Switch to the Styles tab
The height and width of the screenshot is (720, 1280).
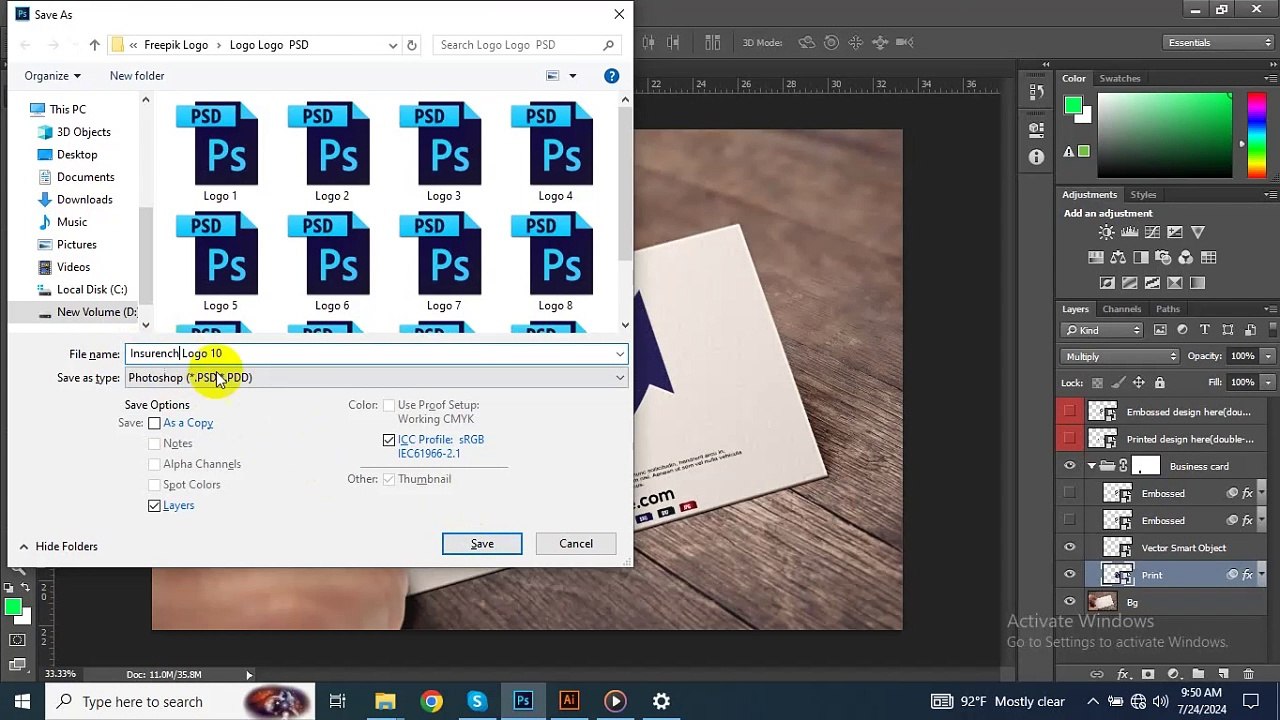pyautogui.click(x=1143, y=195)
